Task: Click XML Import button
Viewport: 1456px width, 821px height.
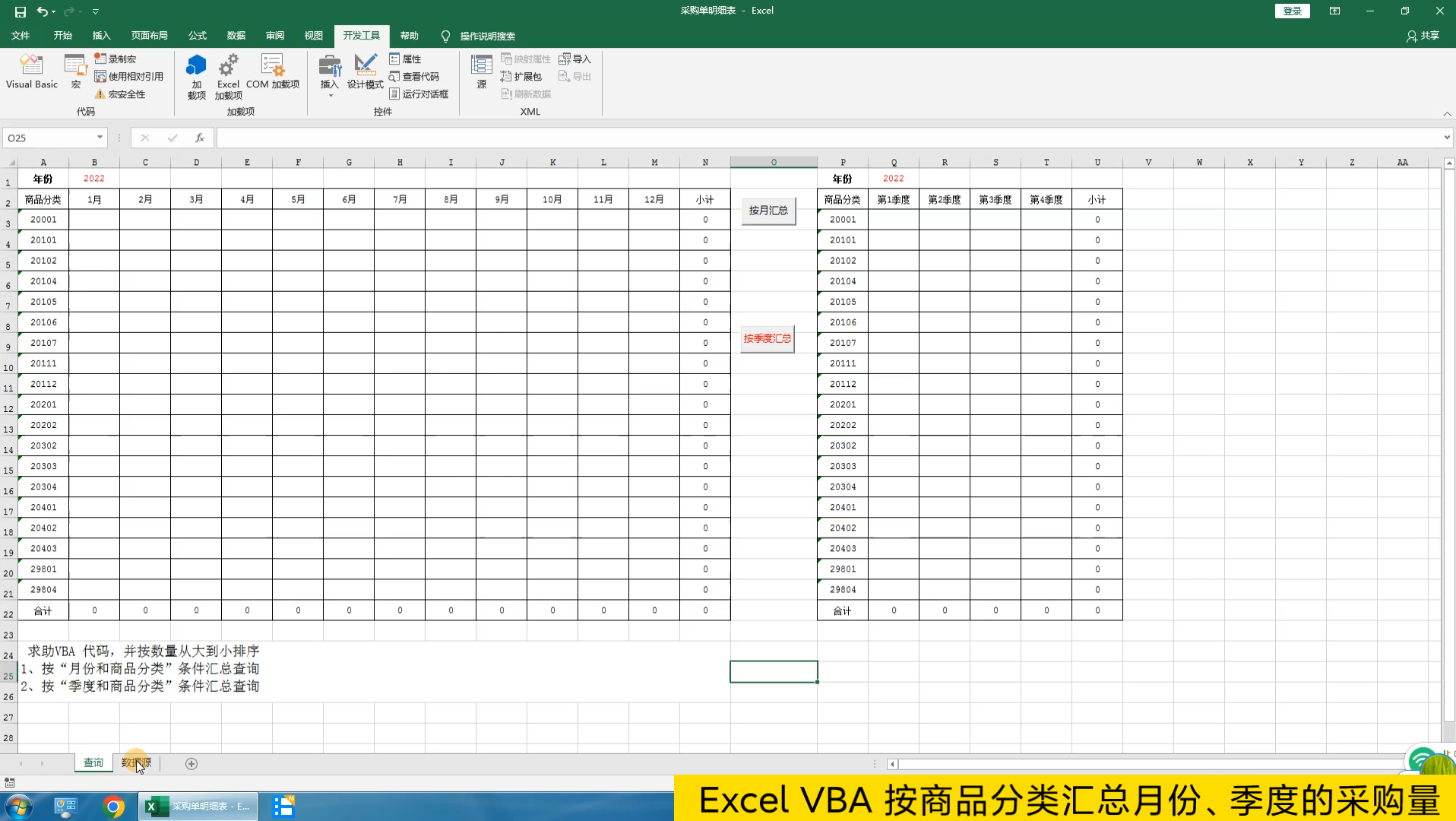Action: [x=574, y=59]
